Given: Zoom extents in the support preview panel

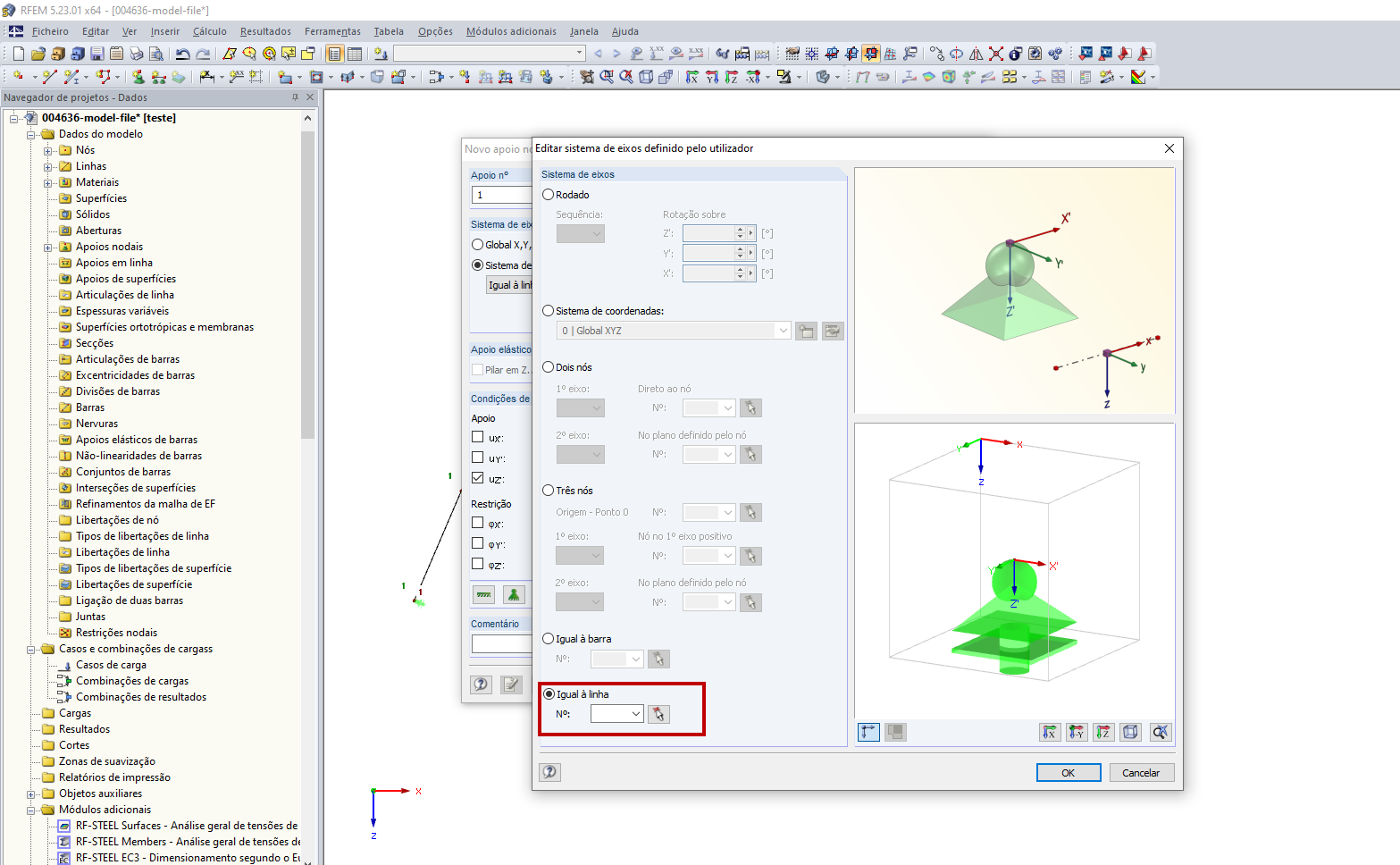Looking at the screenshot, I should (1161, 732).
